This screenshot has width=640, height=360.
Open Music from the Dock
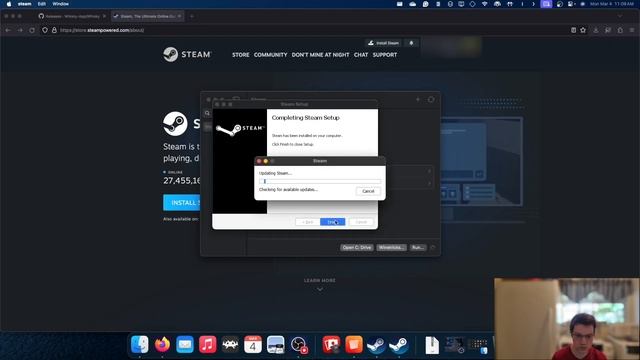tap(207, 344)
